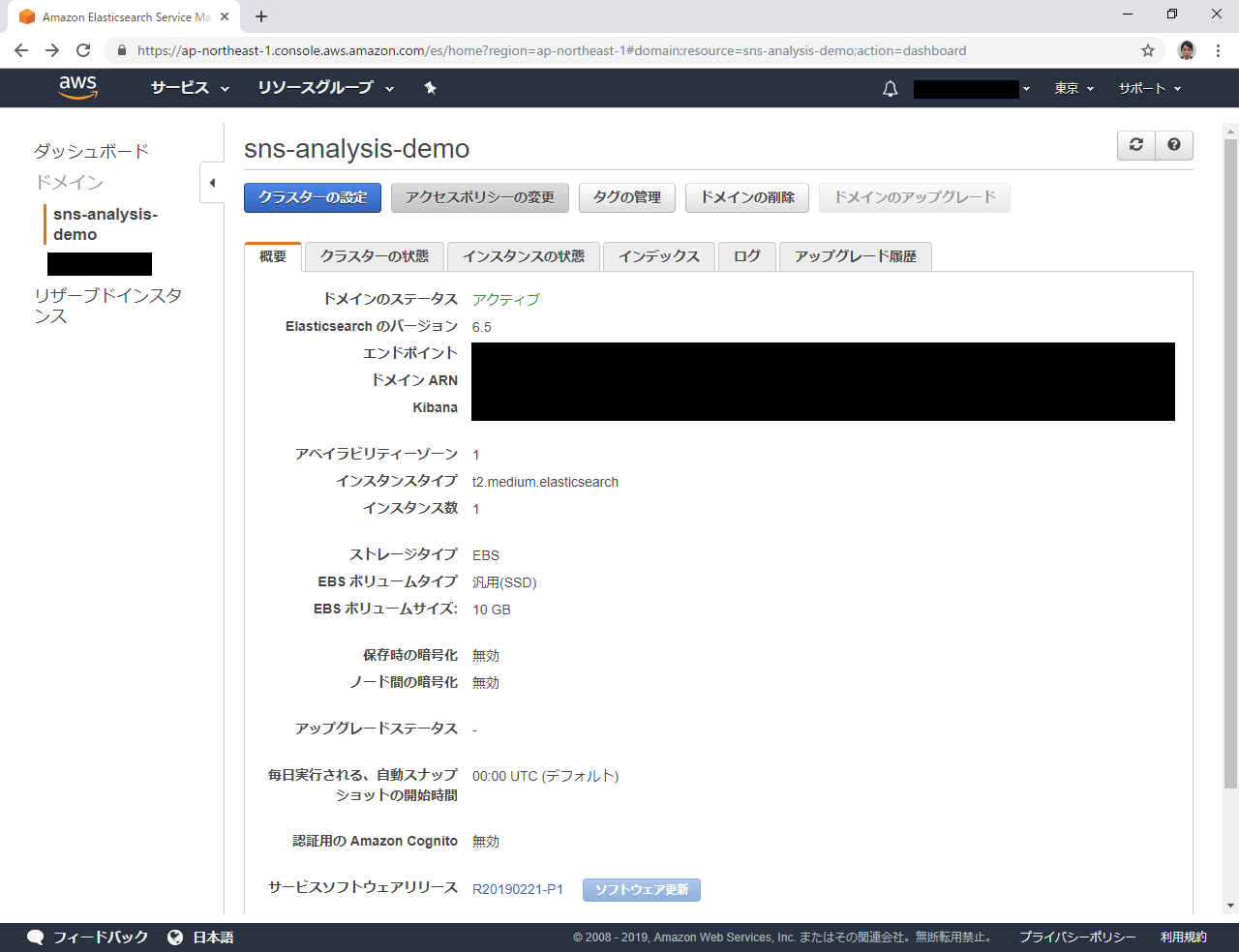Collapse the left sidebar navigation panel
Screen dimensions: 1239x952
(x=212, y=183)
